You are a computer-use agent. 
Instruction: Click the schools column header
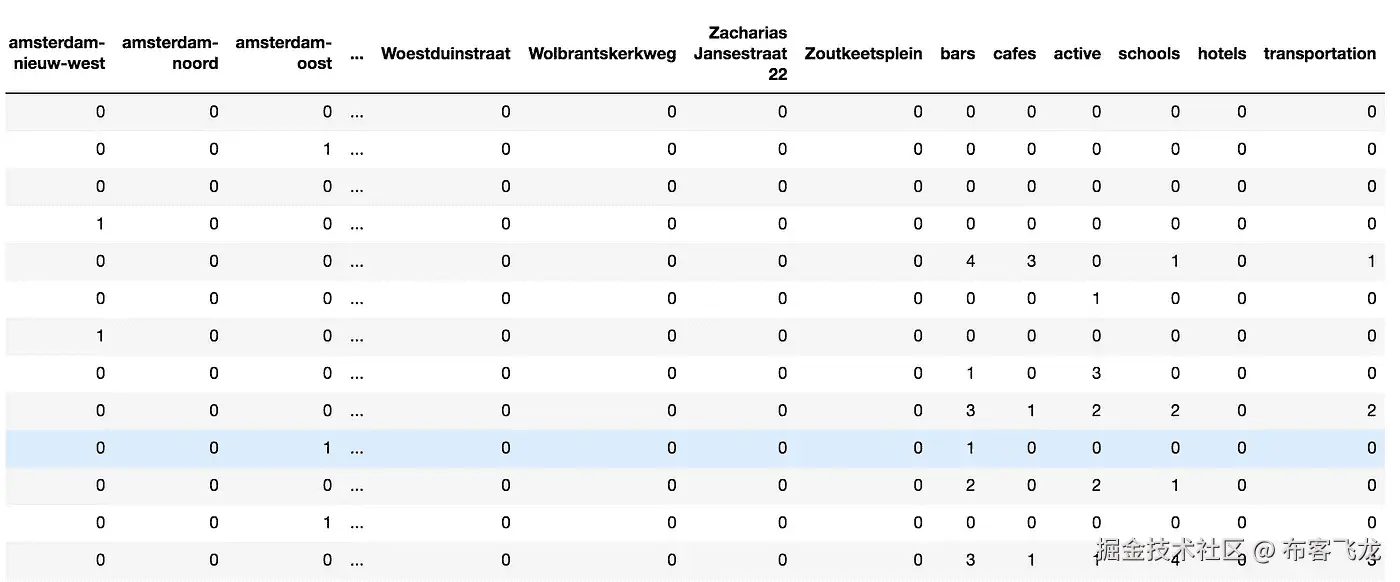click(x=1149, y=54)
